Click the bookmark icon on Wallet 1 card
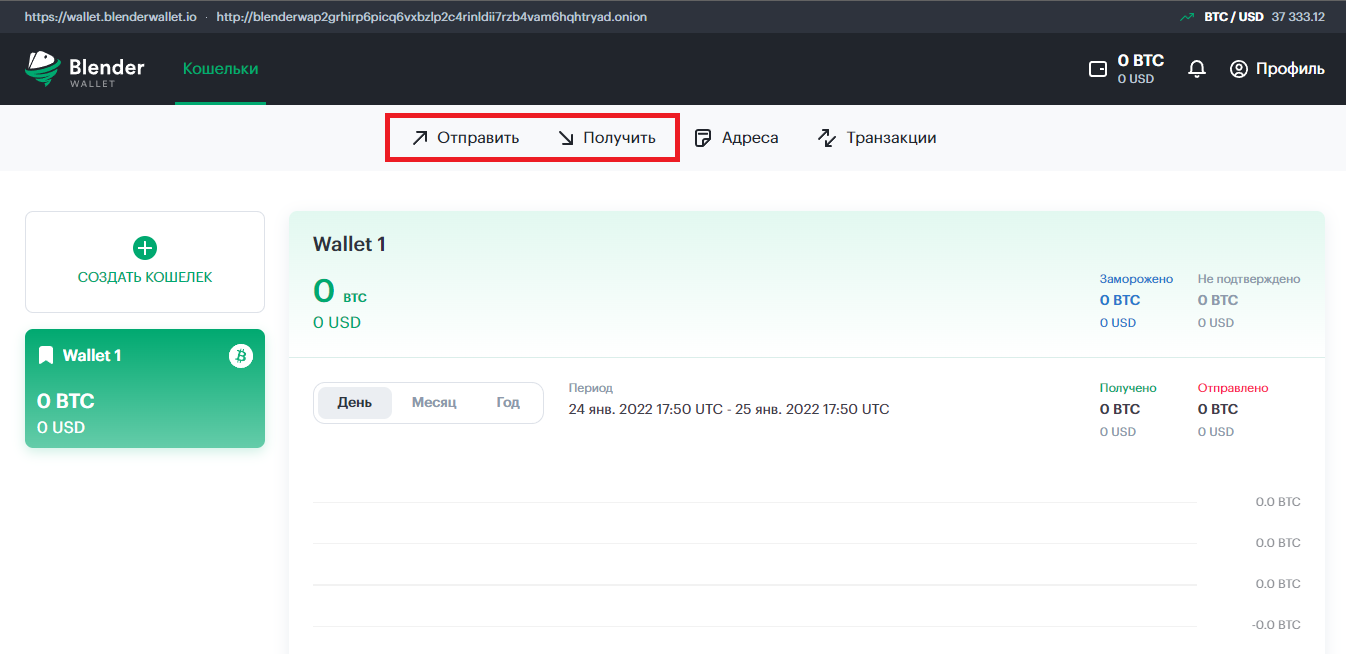Screen dimensions: 1346x654 [x=46, y=355]
